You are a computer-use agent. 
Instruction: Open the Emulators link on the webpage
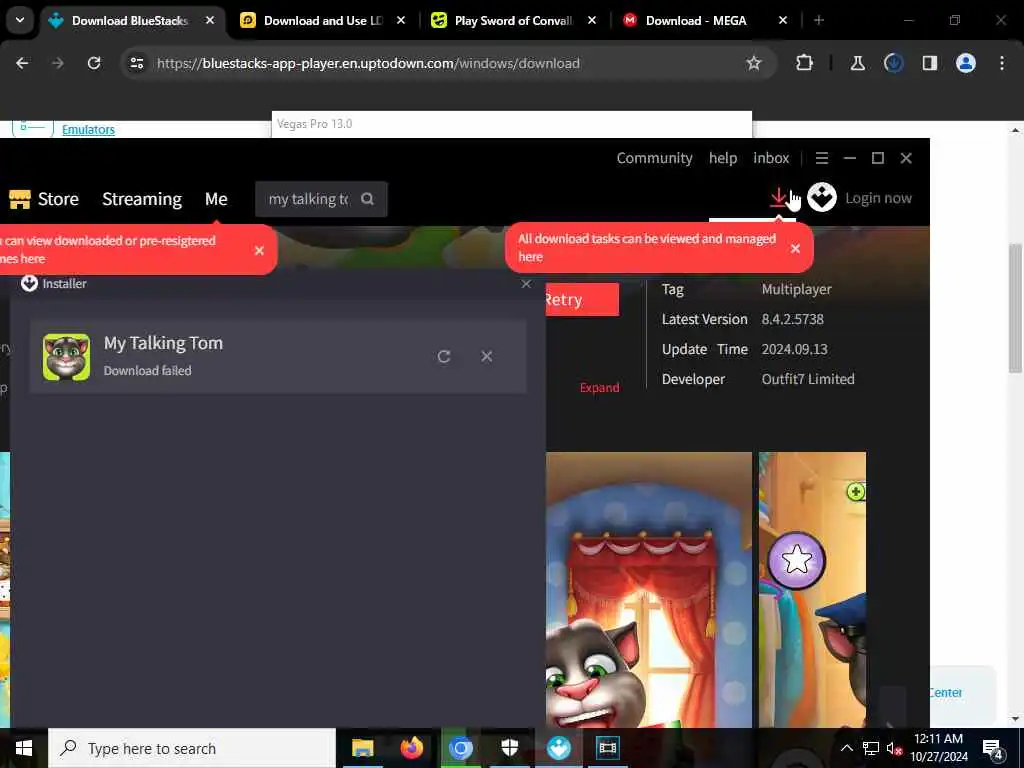pyautogui.click(x=88, y=129)
